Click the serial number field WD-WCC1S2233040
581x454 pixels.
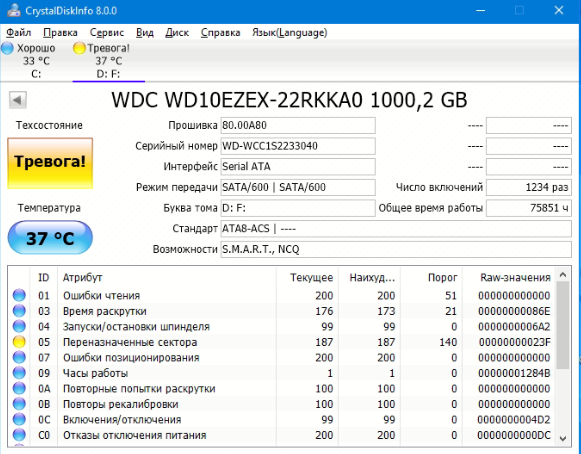coord(298,146)
